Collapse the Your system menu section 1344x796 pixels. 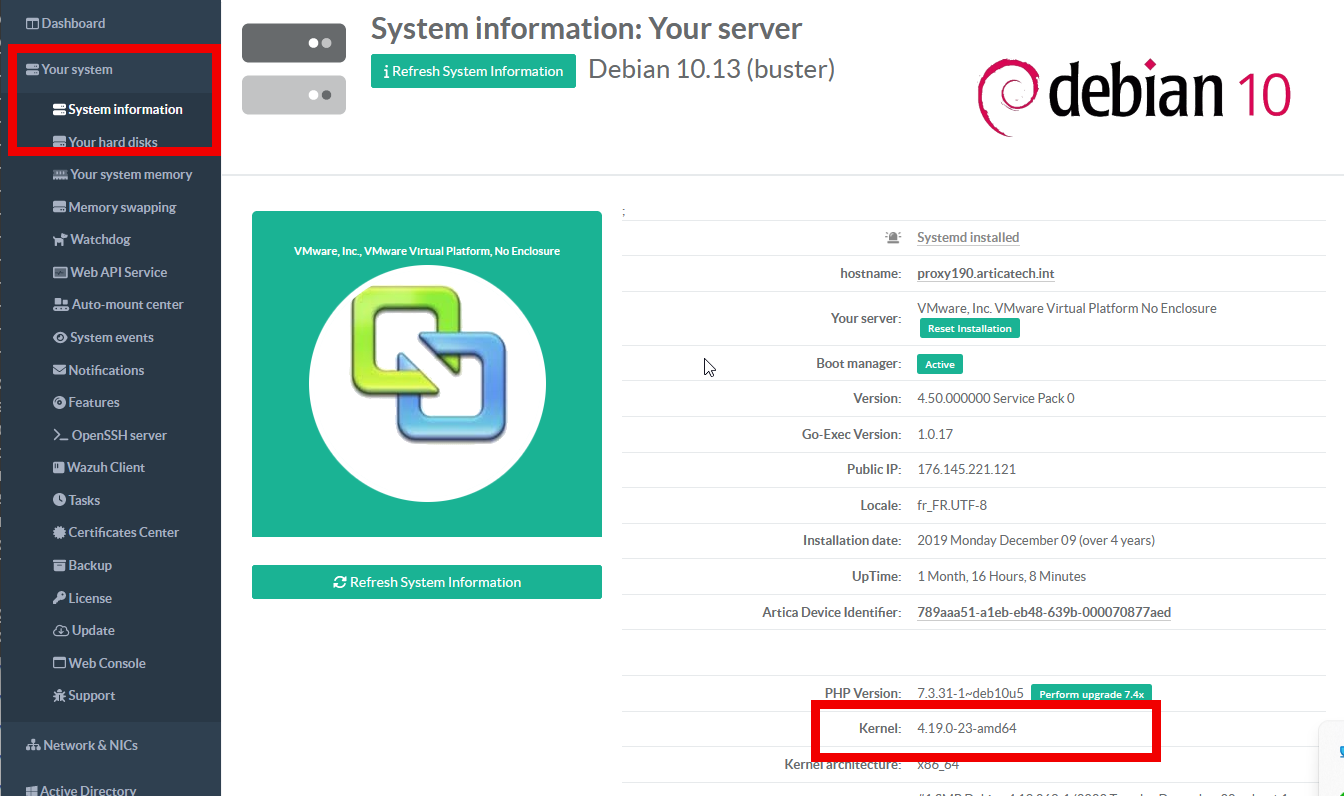coord(76,70)
